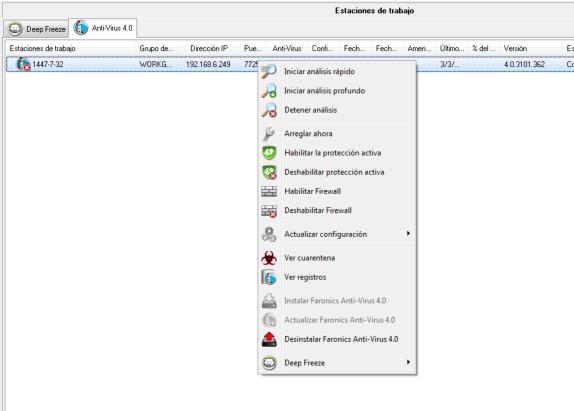Sort by % del ... column header
574x411 pixels.
pos(484,48)
